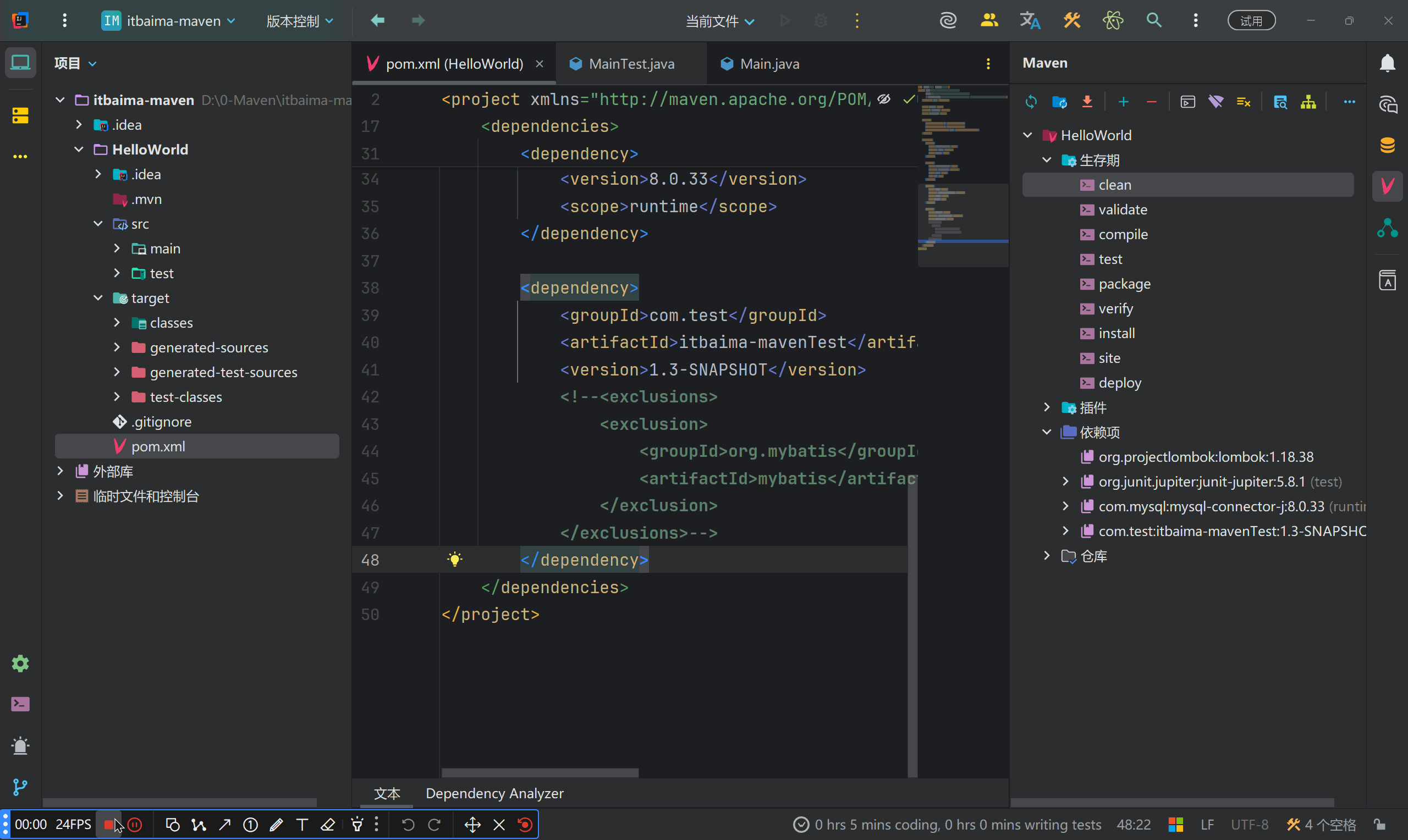The height and width of the screenshot is (840, 1408).
Task: Click the Maven reload all projects icon
Action: click(1031, 102)
